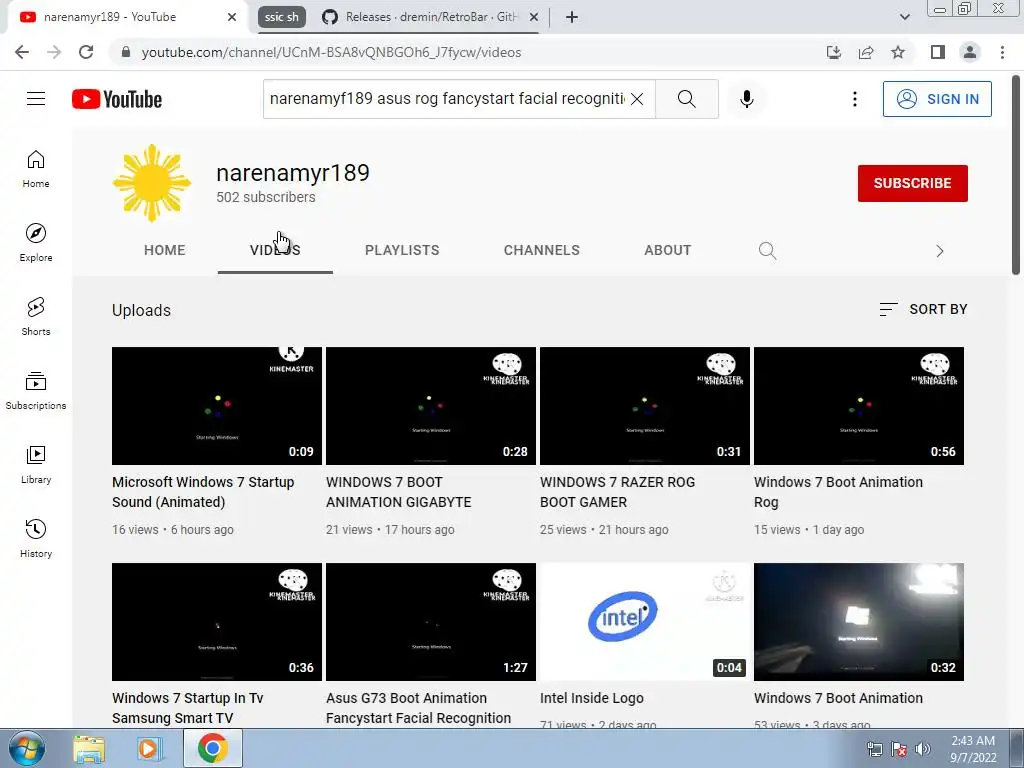The width and height of the screenshot is (1024, 768).
Task: Open Chrome profile avatar menu
Action: (970, 52)
